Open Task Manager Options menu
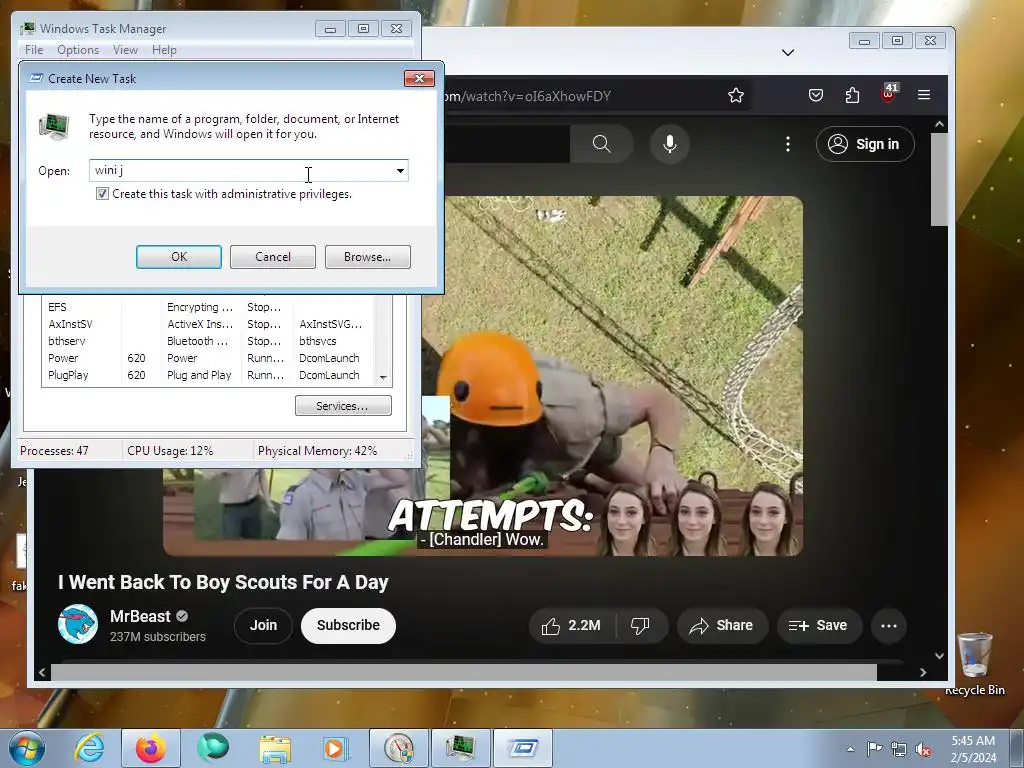Screen dimensions: 1024x768 click(x=78, y=50)
